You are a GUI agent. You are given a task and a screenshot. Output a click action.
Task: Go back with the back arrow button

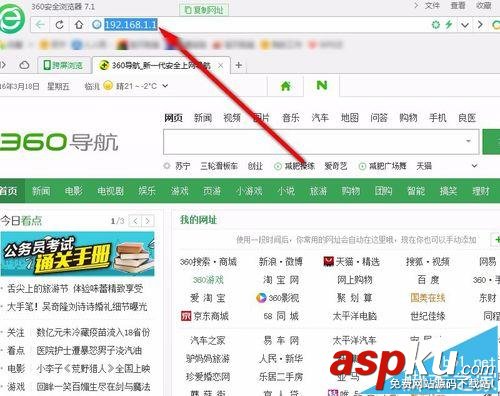40,25
